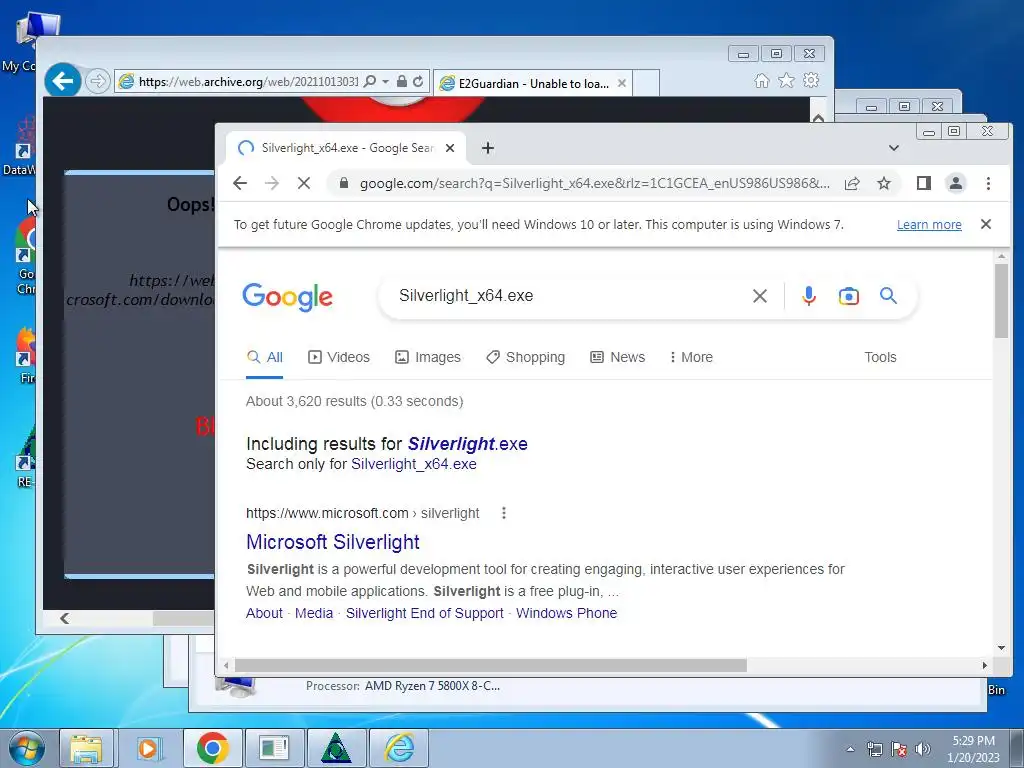Submit search with the magnifier icon
1024x768 pixels.
[x=888, y=296]
